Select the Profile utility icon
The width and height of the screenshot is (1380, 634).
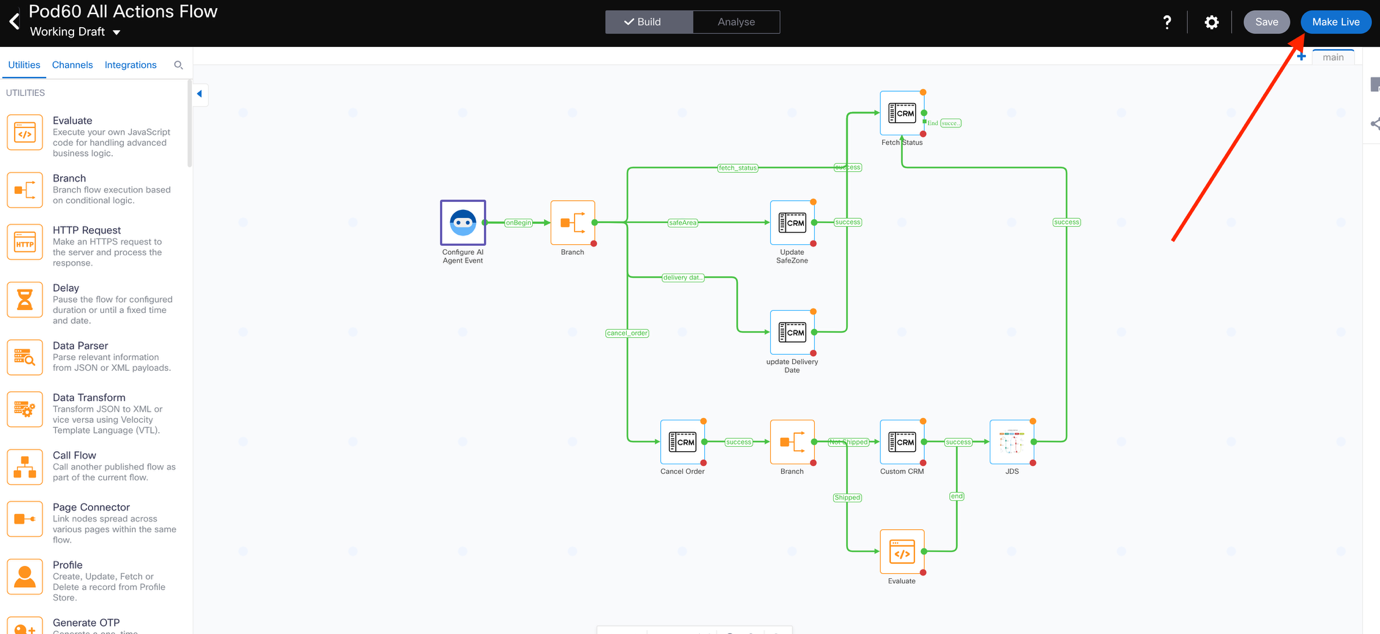[x=25, y=577]
